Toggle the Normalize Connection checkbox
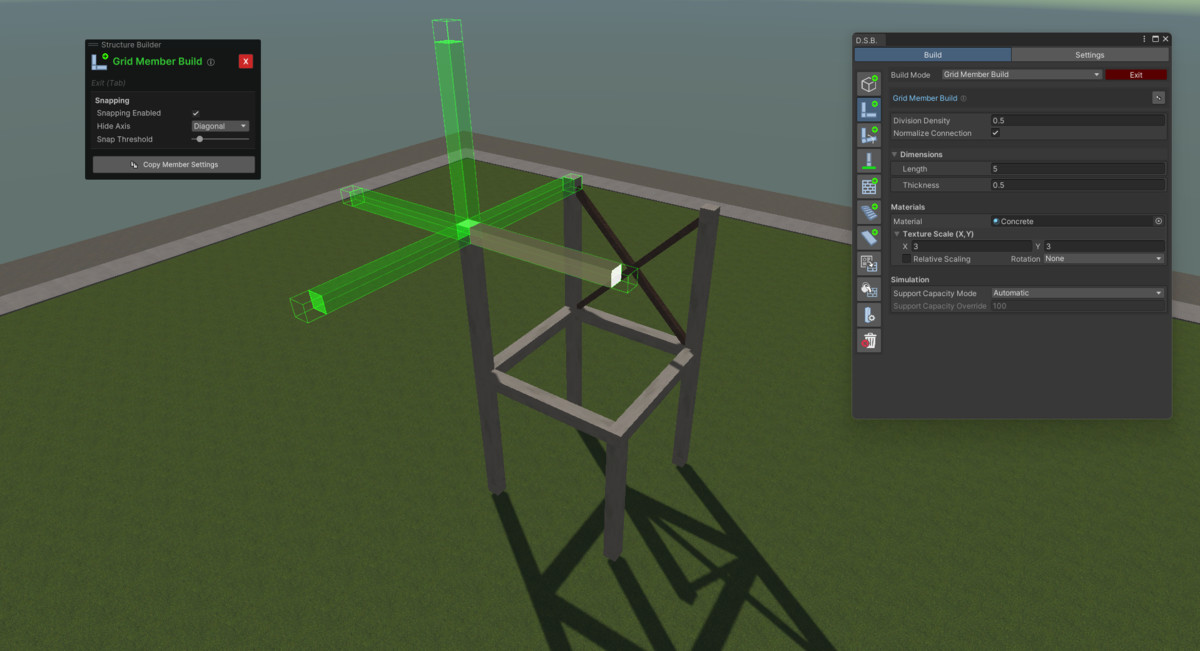This screenshot has height=651, width=1200. point(995,133)
